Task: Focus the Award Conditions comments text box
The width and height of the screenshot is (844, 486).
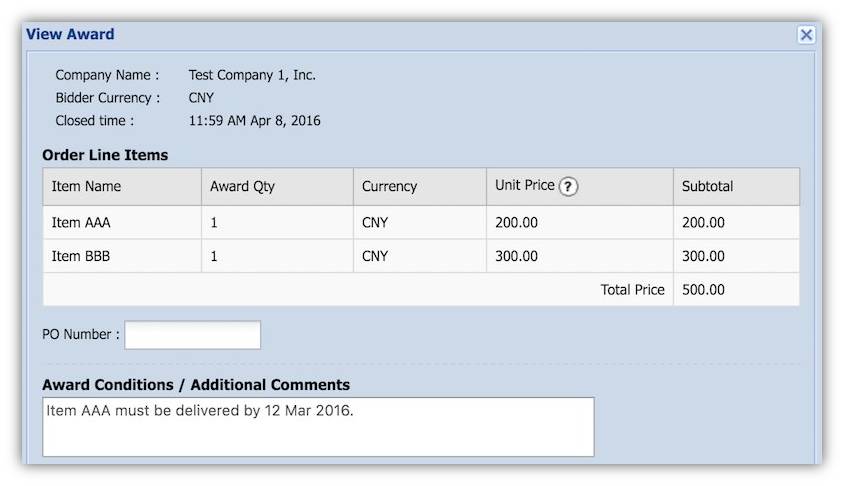Action: point(318,427)
